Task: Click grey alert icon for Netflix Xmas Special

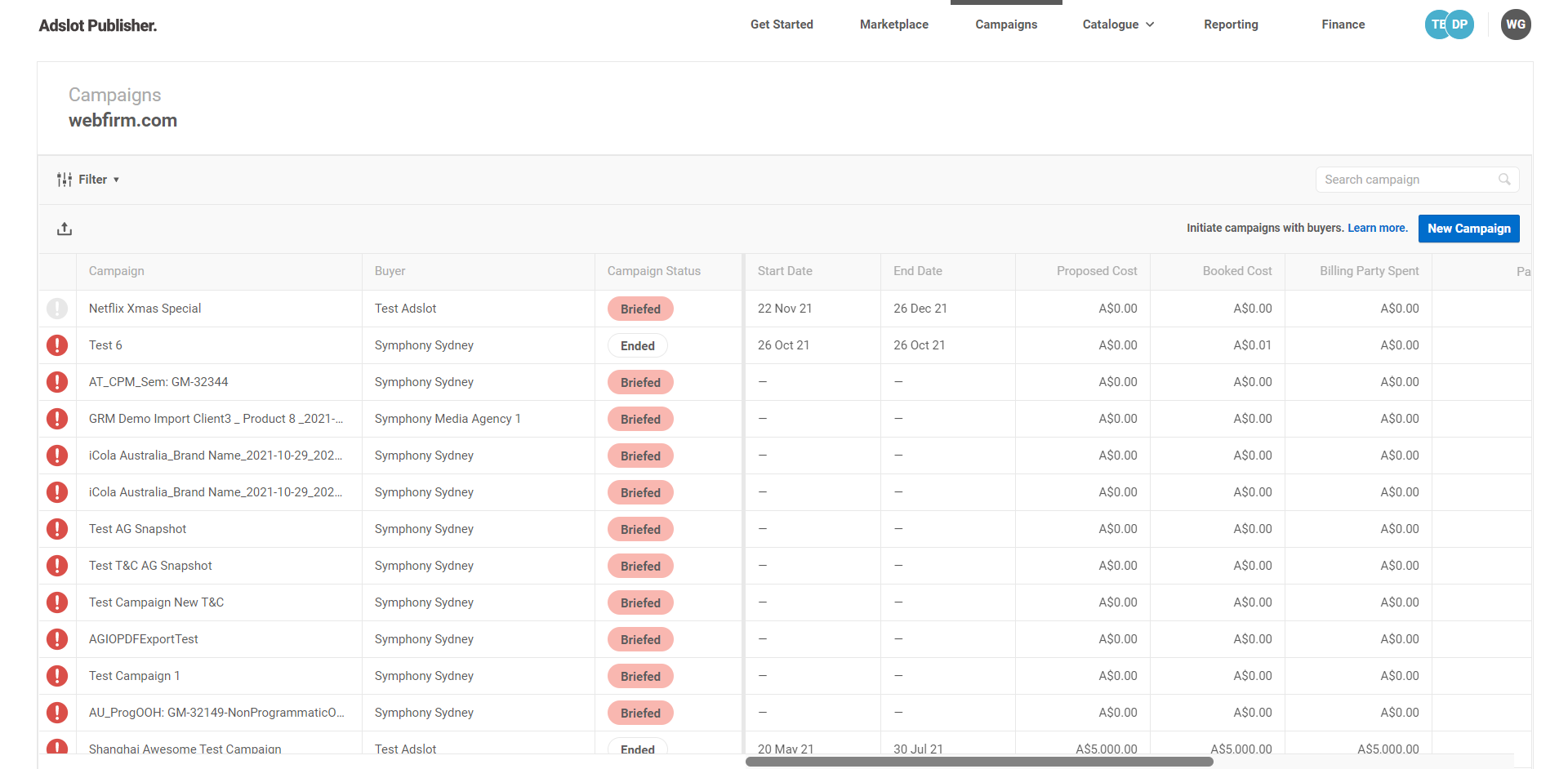Action: pyautogui.click(x=57, y=309)
